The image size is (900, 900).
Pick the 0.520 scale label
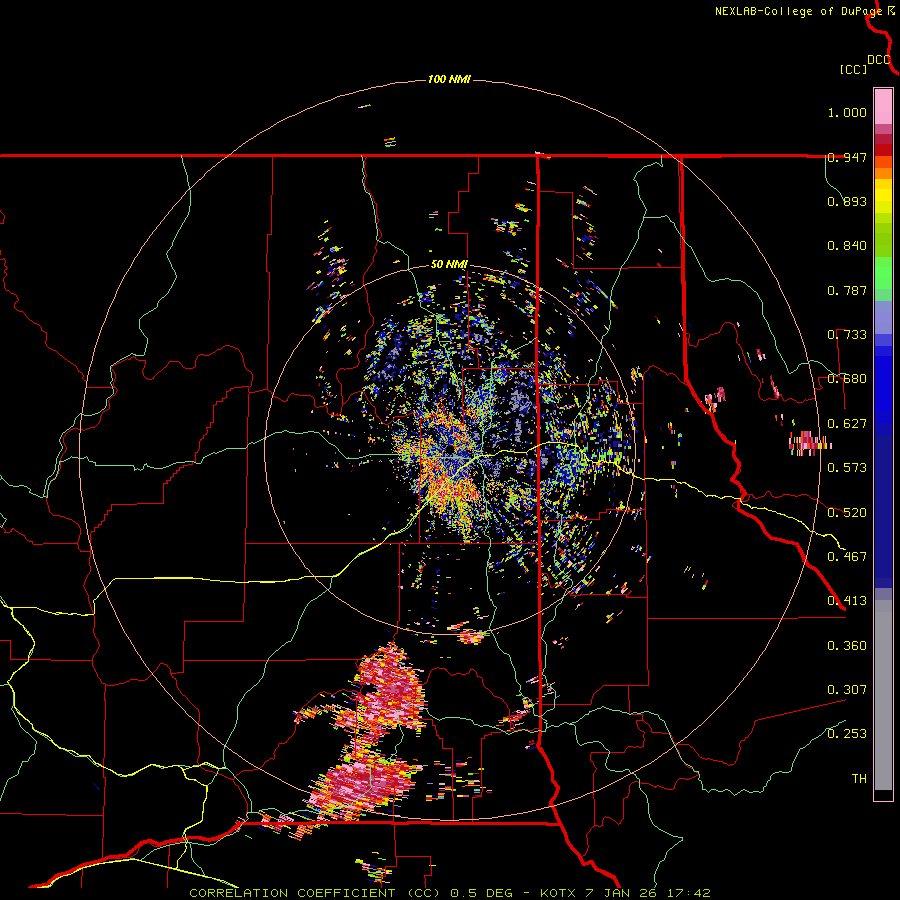(x=847, y=513)
